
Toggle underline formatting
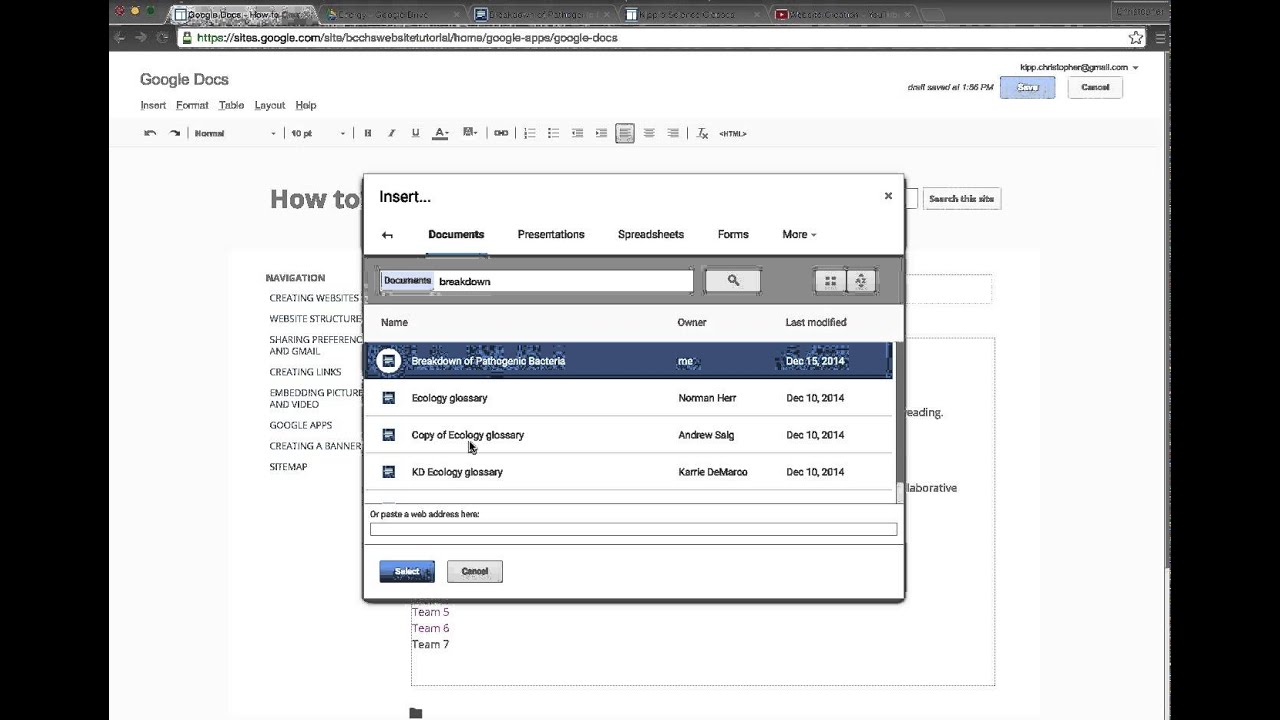pos(416,133)
